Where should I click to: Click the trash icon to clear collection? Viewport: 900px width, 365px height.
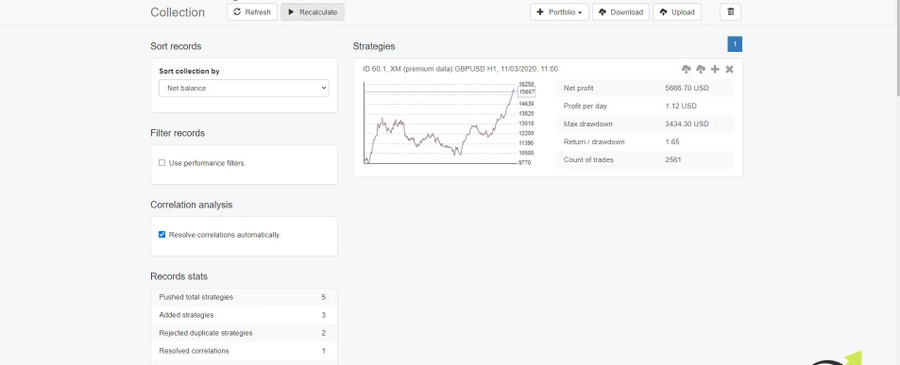730,12
